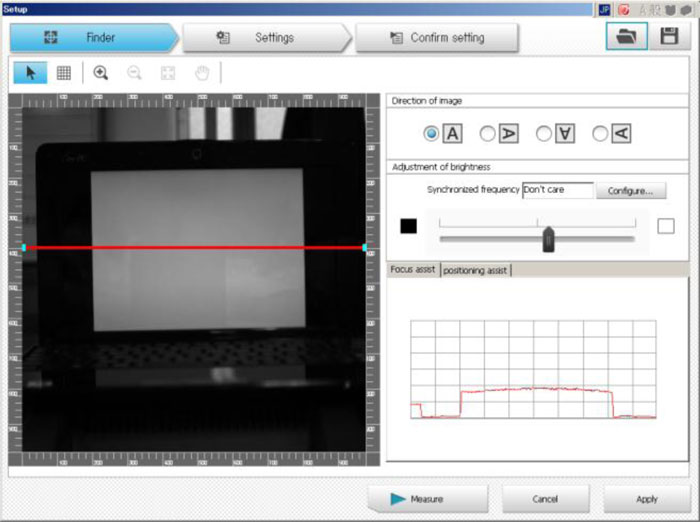Click the Synchronized frequency field
Image resolution: width=700 pixels, height=522 pixels.
tap(558, 190)
